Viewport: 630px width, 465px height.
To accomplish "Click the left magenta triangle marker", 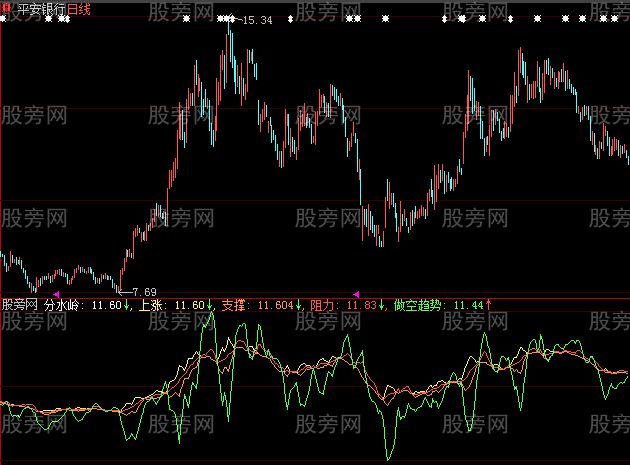I will coord(56,294).
